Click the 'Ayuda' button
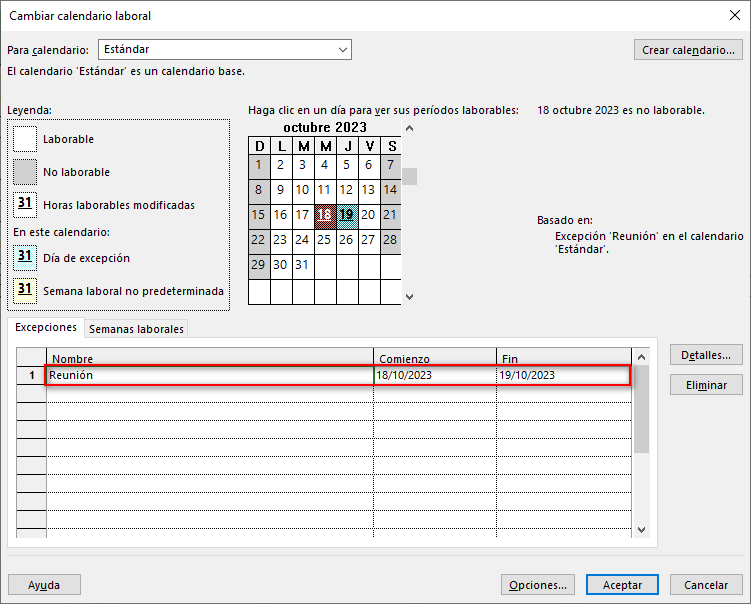751x604 pixels. 44,585
